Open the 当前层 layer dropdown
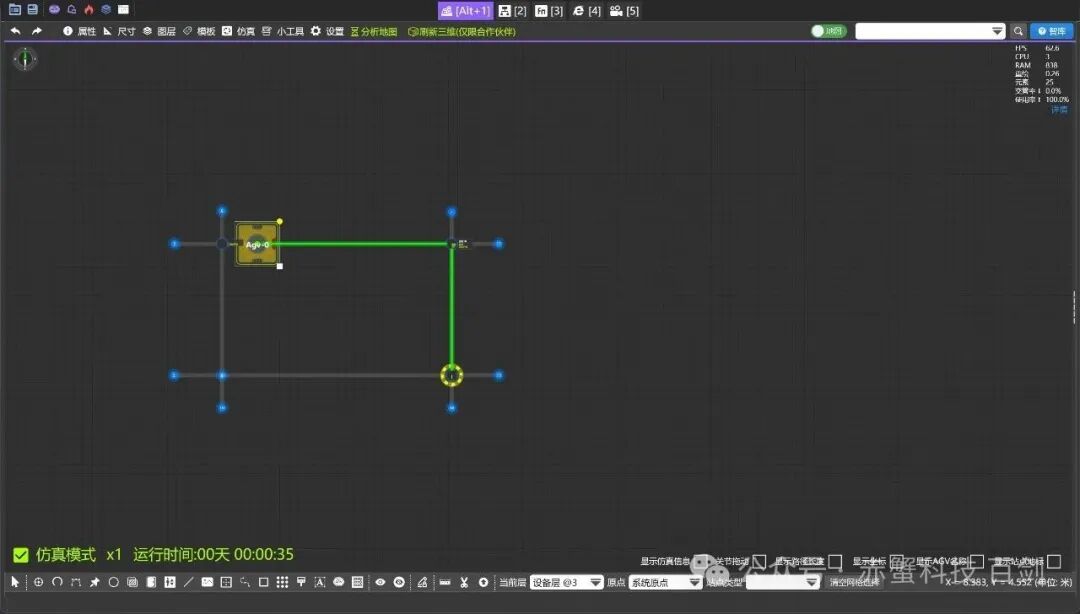 pyautogui.click(x=566, y=582)
